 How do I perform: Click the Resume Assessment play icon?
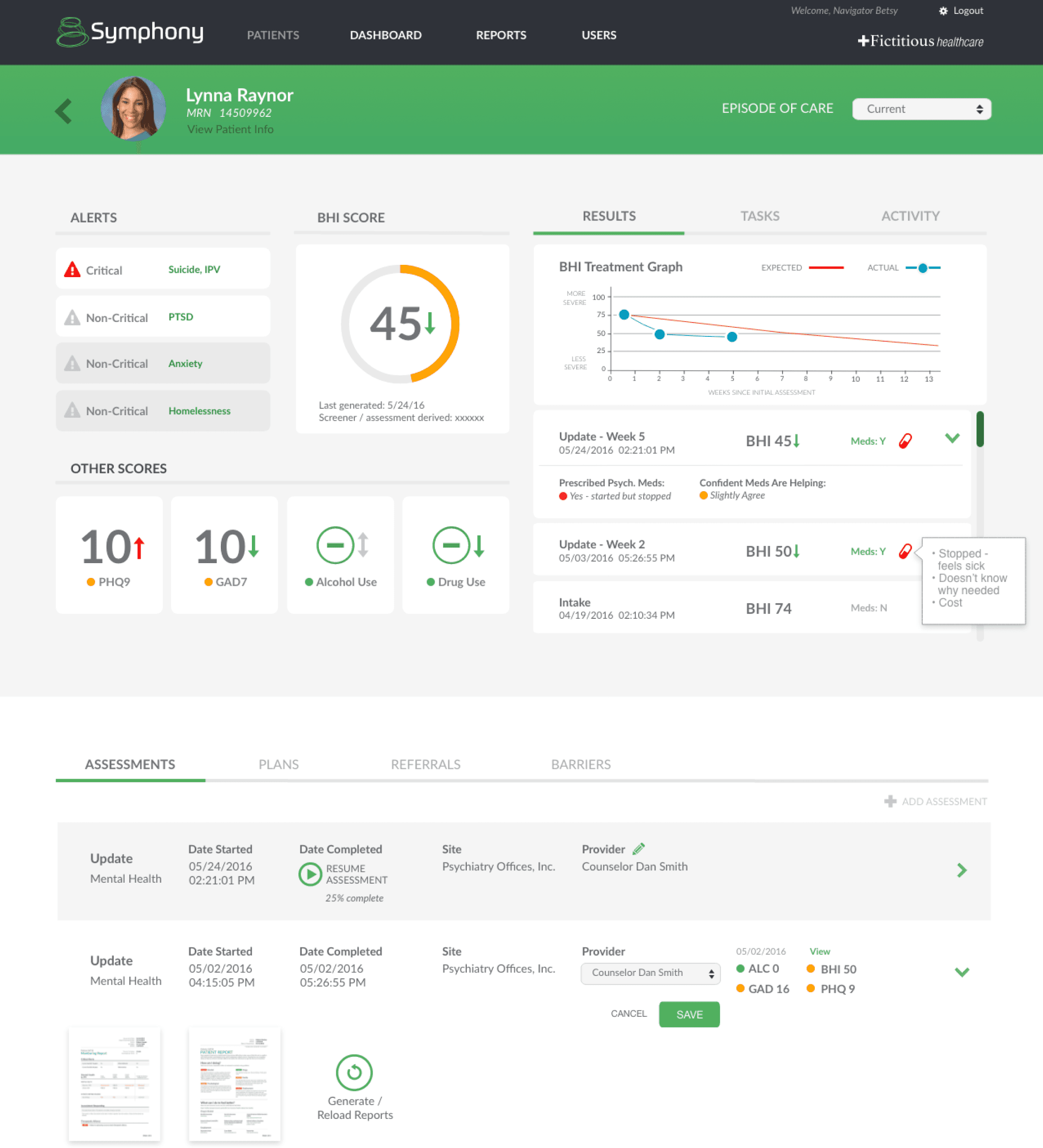310,873
